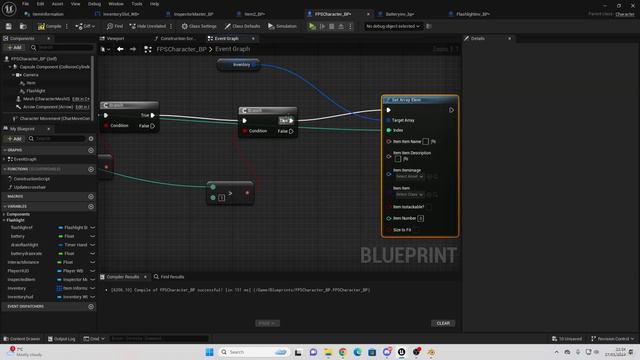Expand the Components variable category
The image size is (640, 360).
(x=4, y=214)
